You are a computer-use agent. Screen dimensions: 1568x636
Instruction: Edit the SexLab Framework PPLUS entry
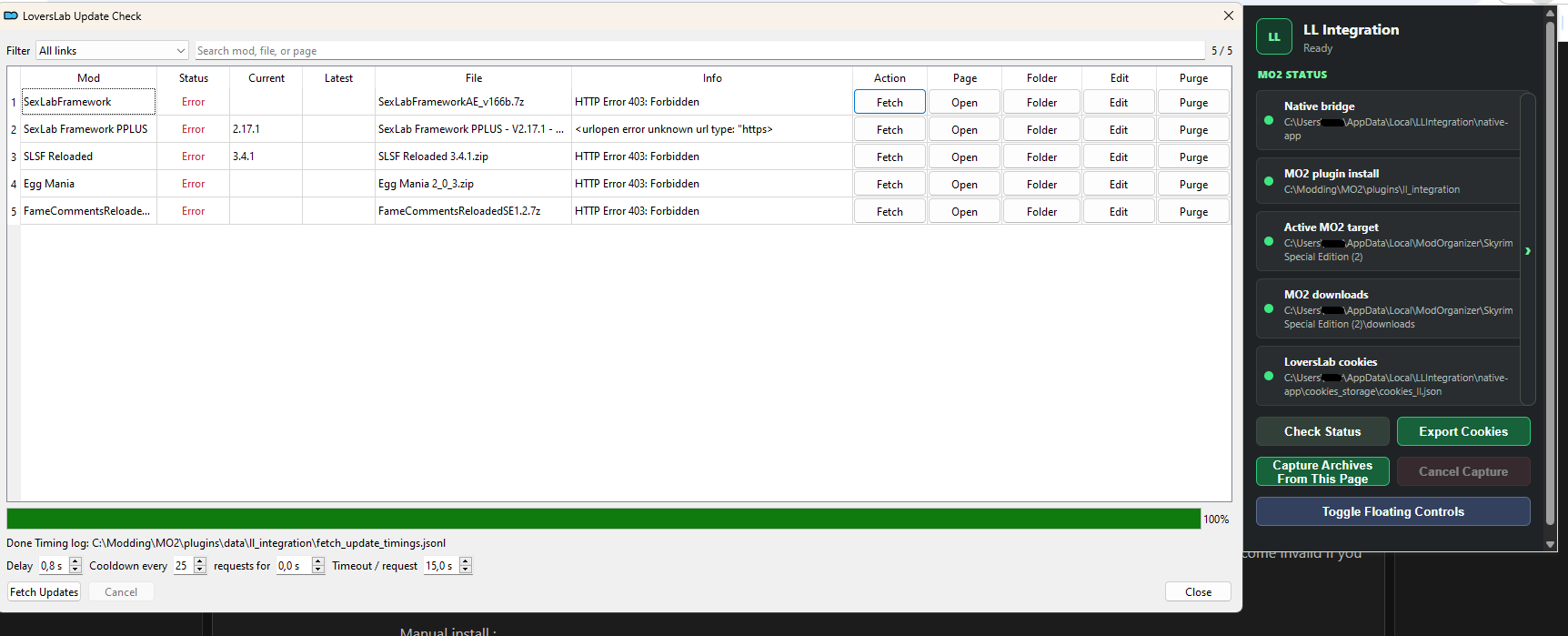point(1119,129)
